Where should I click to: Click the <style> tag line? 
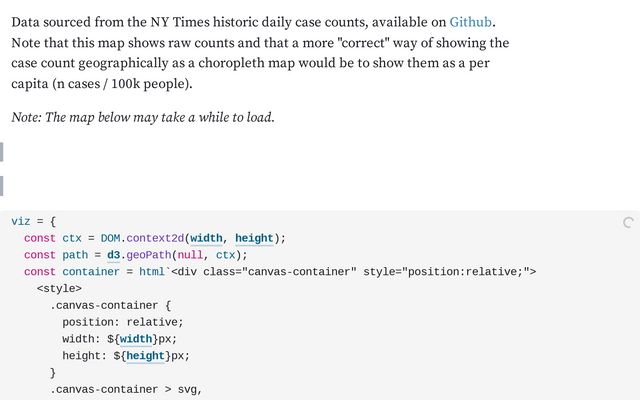tap(59, 289)
